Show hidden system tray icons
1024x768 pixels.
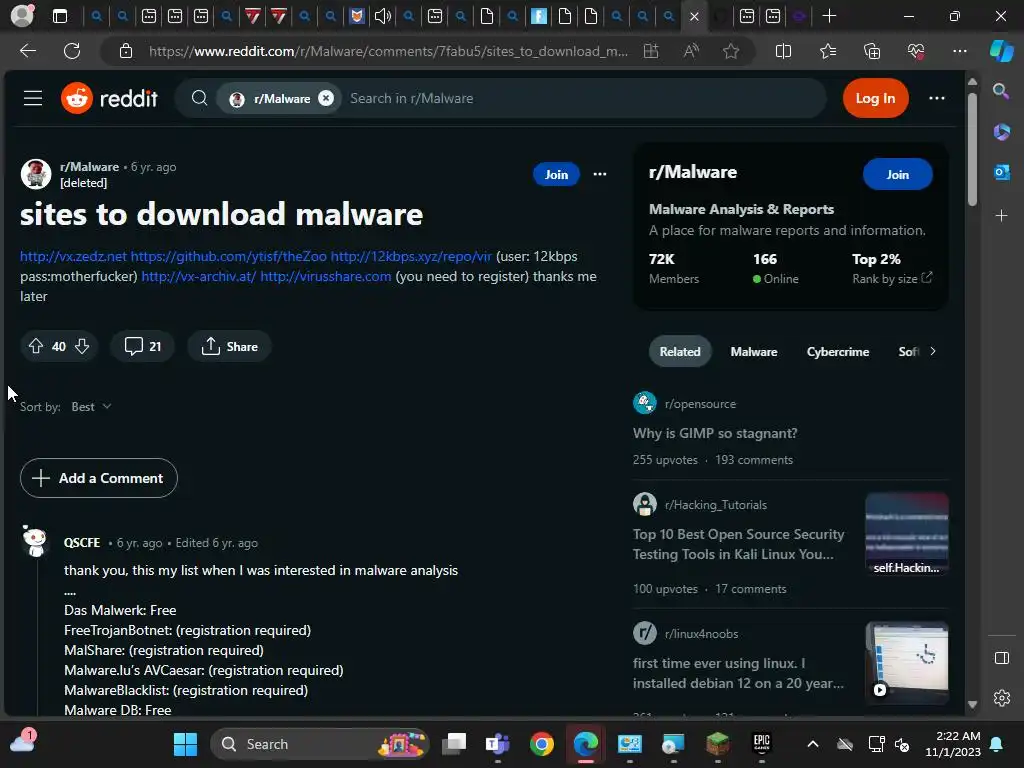point(812,744)
